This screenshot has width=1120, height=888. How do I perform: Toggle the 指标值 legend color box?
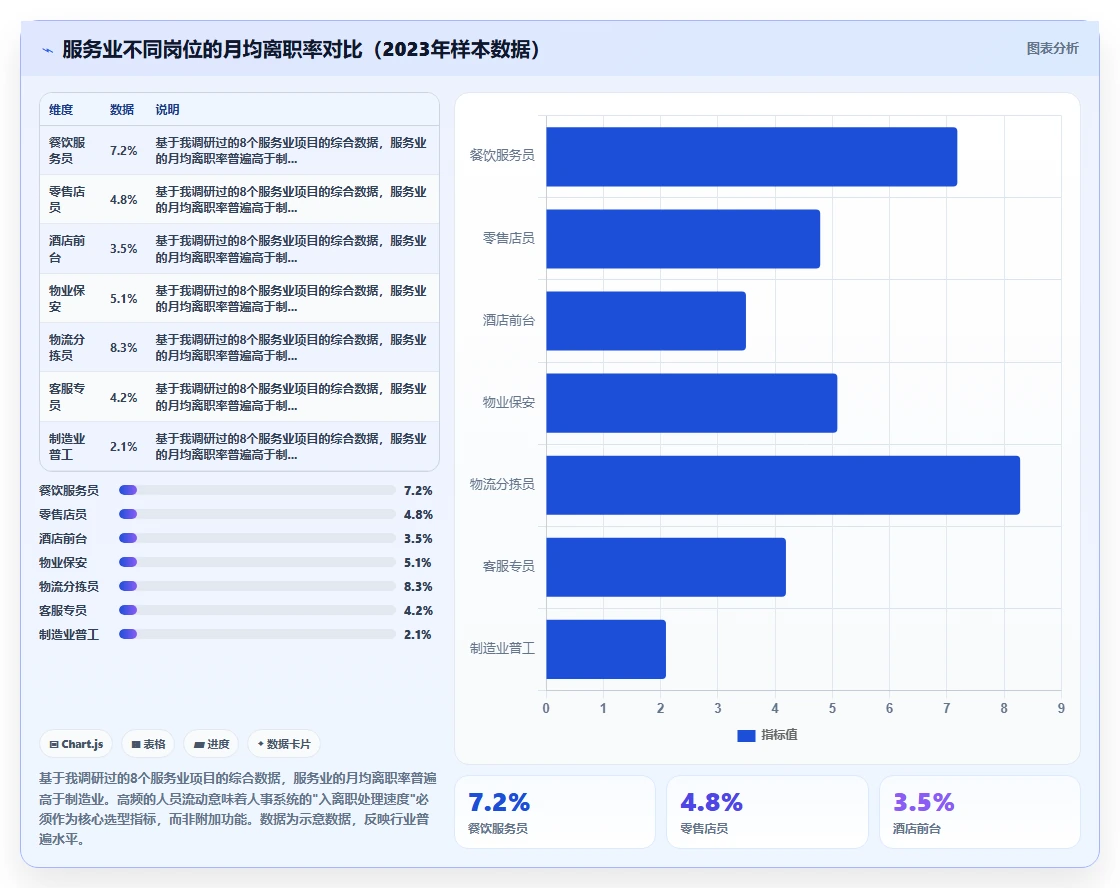tap(746, 735)
